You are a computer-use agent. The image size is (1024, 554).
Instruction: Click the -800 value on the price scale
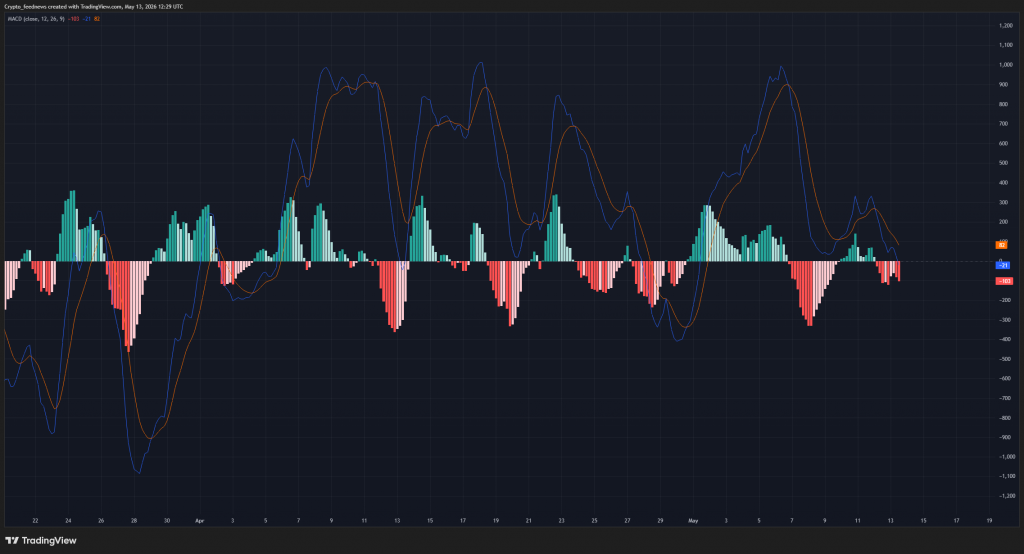click(x=1005, y=417)
